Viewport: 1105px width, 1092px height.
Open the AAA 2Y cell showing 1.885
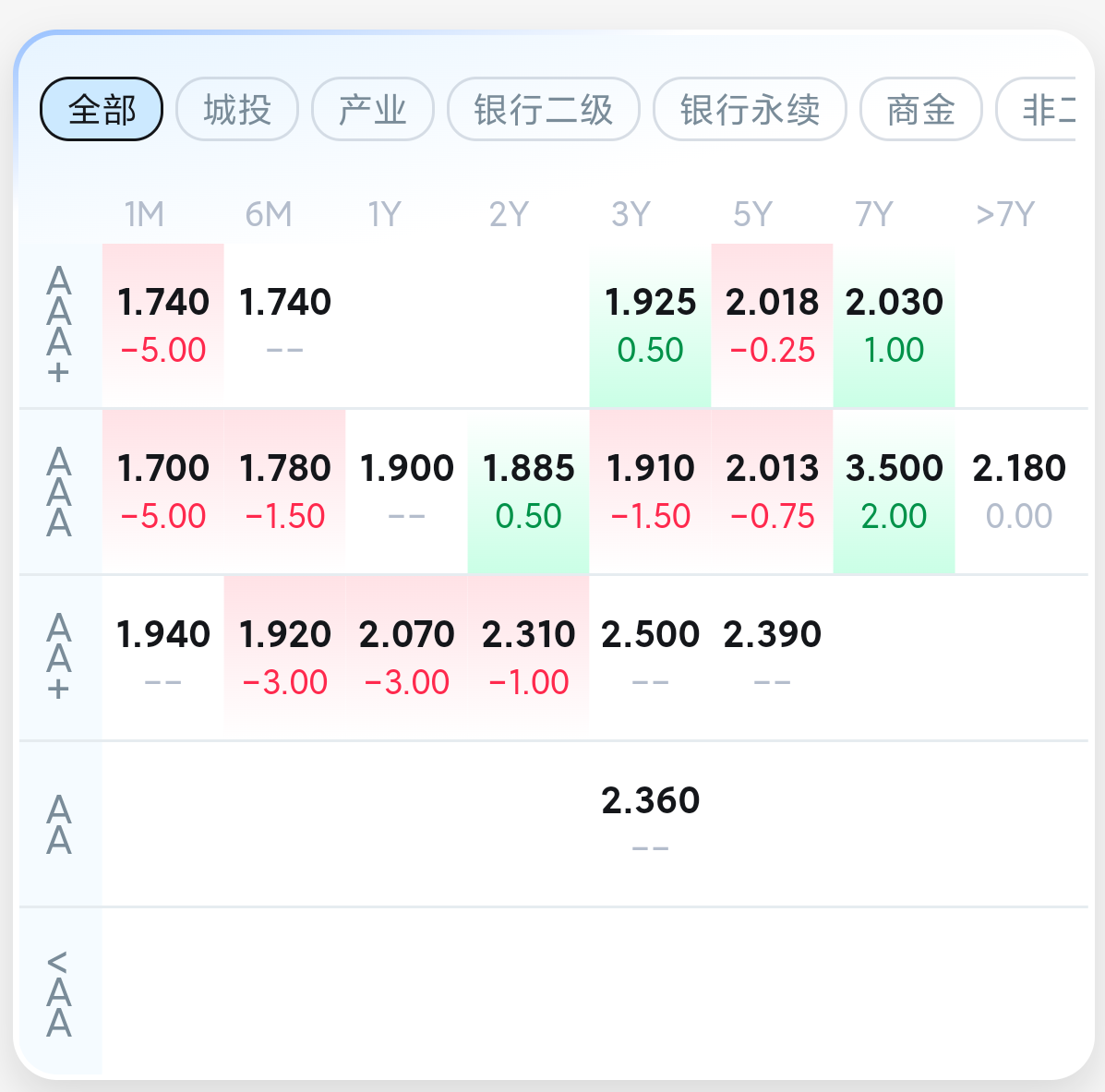[x=529, y=492]
